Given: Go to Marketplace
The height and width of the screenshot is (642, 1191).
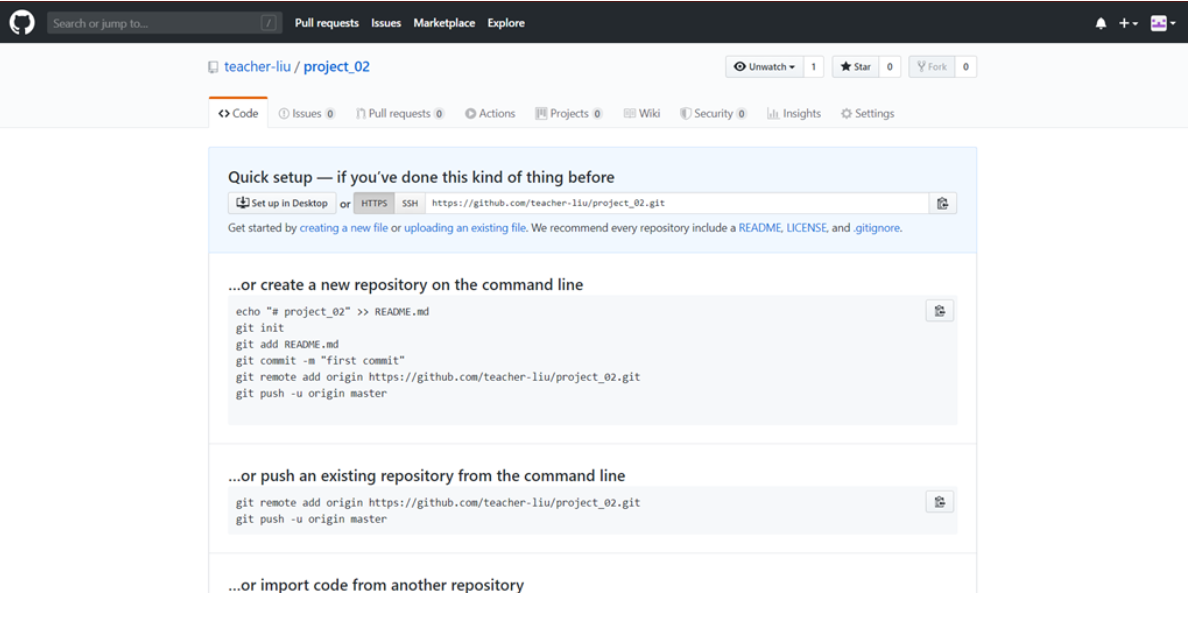Looking at the screenshot, I should coord(444,23).
